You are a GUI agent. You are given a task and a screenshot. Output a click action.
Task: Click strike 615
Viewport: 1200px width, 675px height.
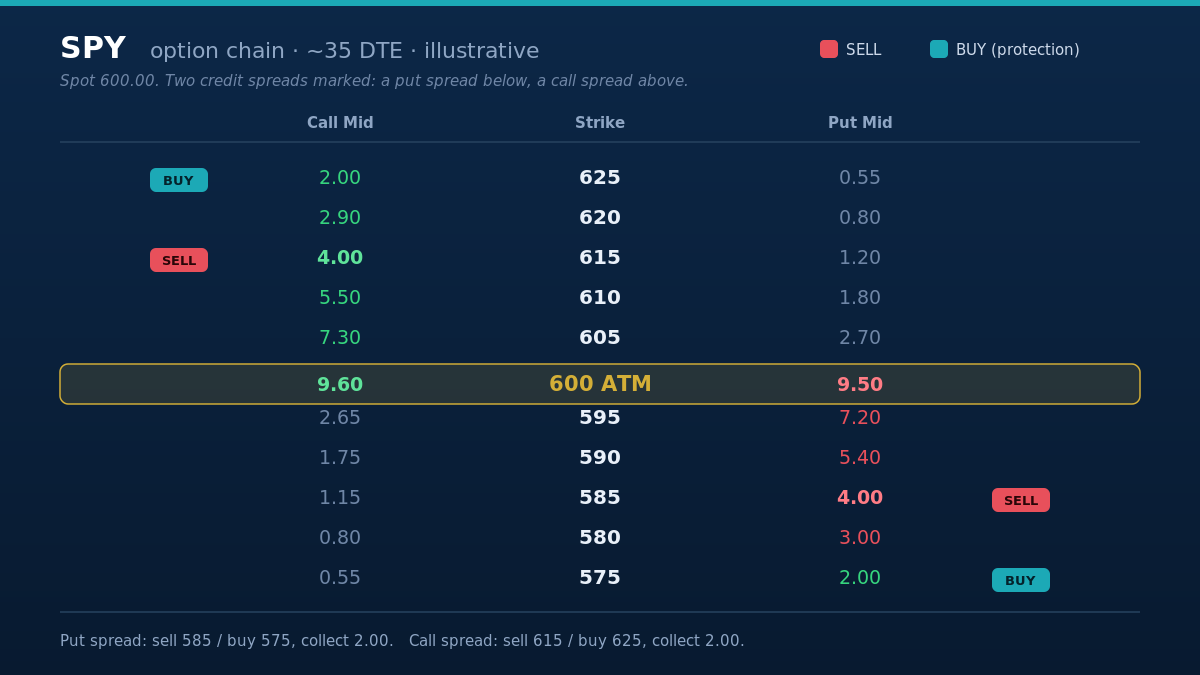pyautogui.click(x=600, y=258)
